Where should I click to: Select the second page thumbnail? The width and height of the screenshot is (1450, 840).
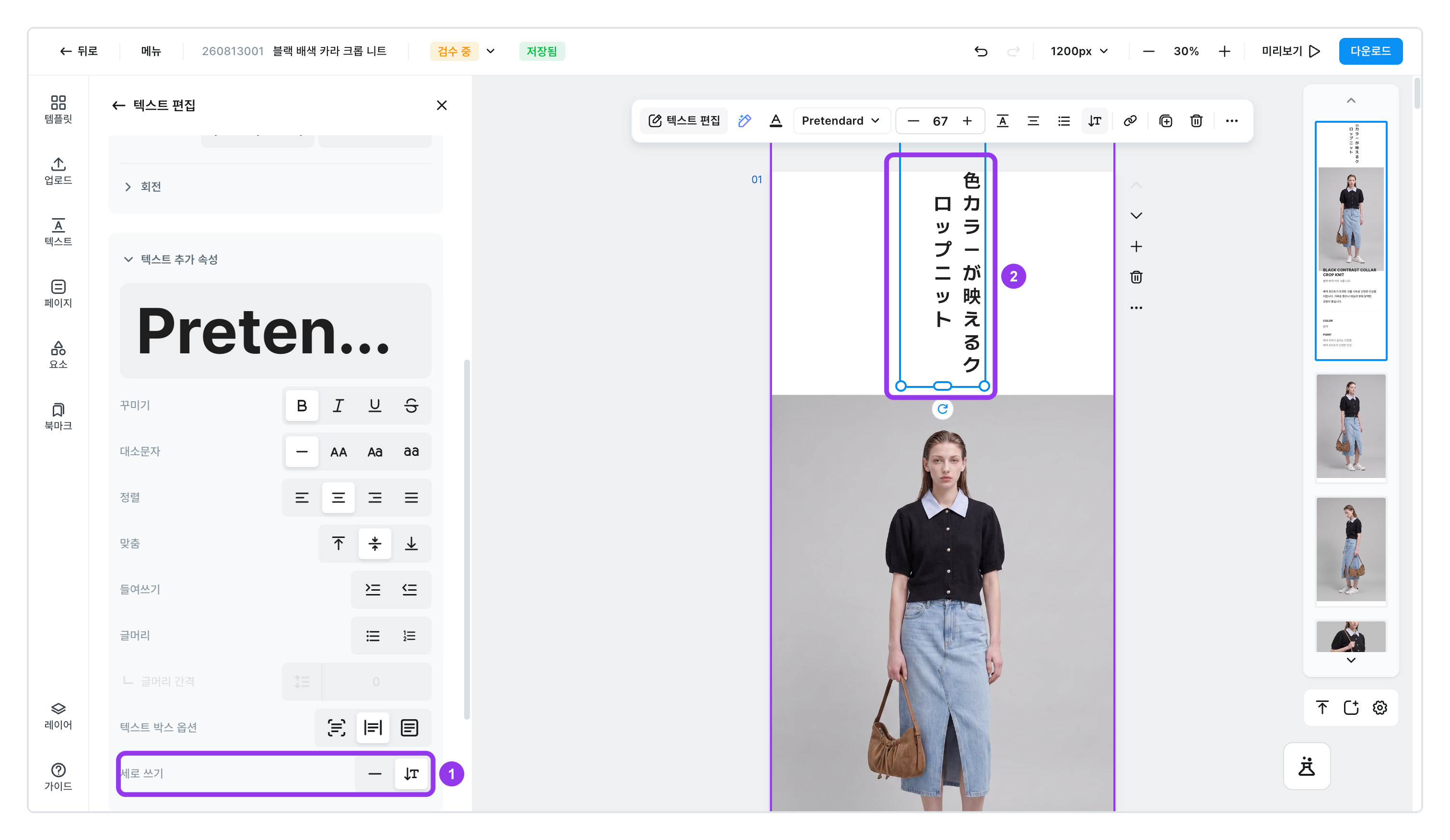click(1350, 426)
